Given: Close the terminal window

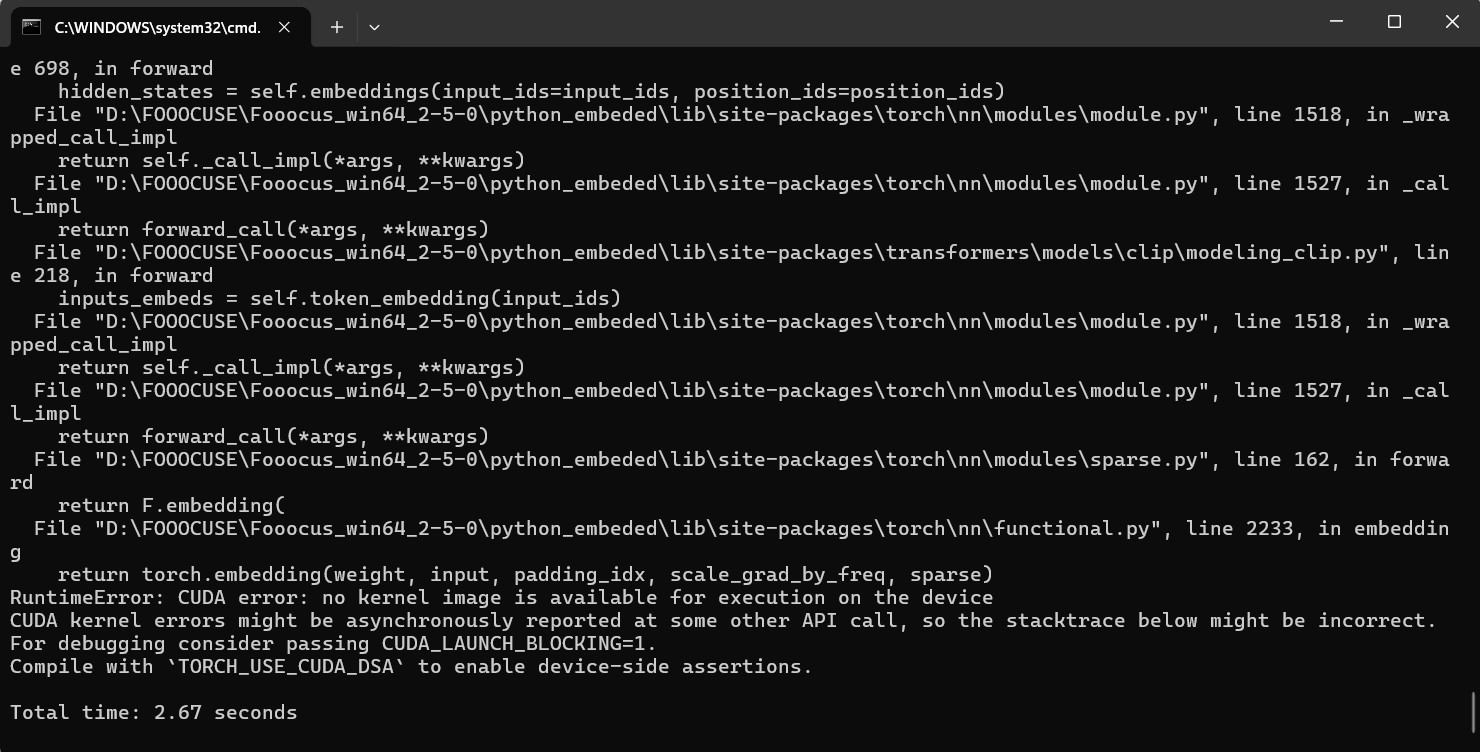Looking at the screenshot, I should [x=1451, y=22].
